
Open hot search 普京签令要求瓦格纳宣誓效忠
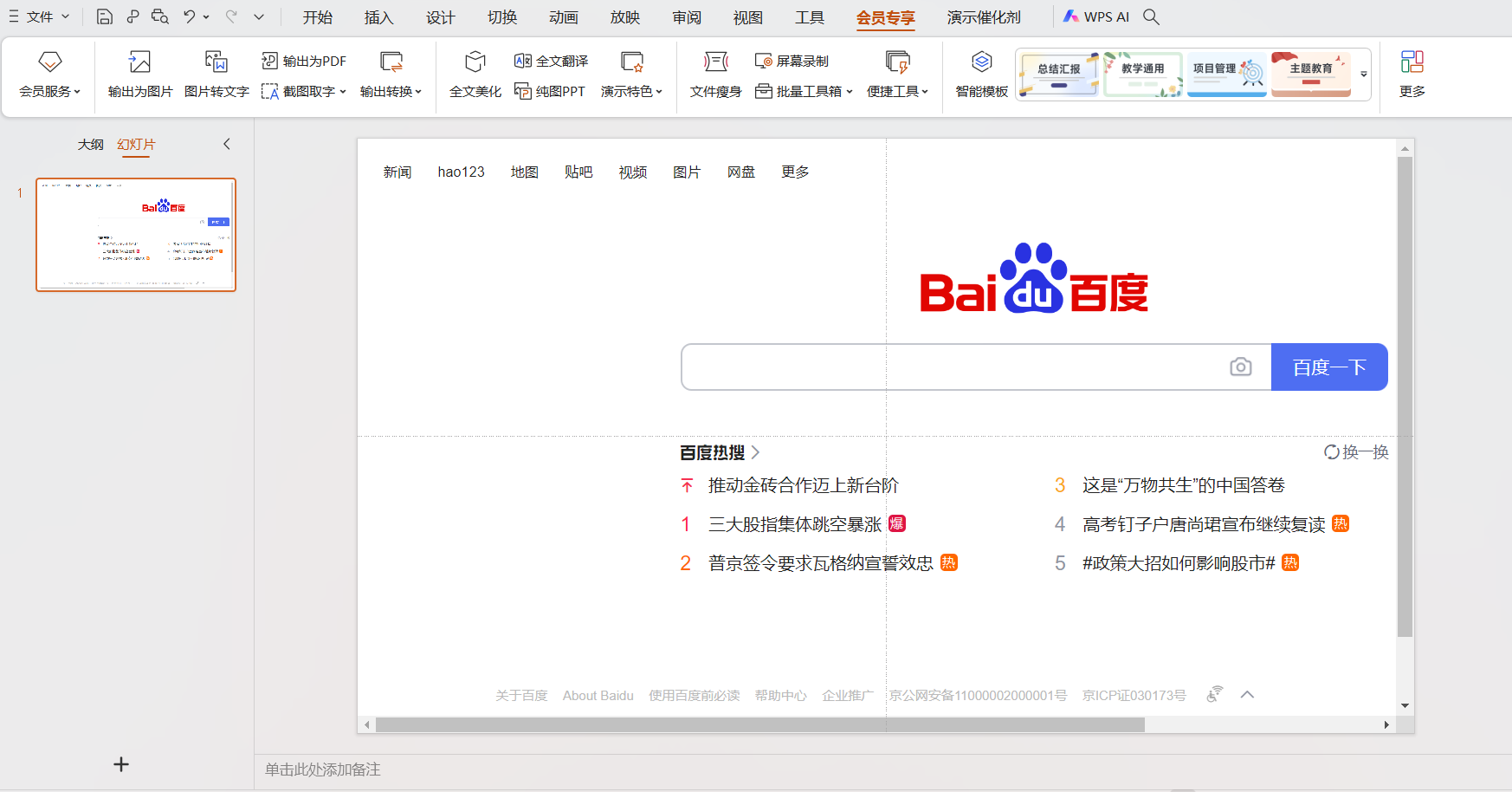(x=821, y=563)
